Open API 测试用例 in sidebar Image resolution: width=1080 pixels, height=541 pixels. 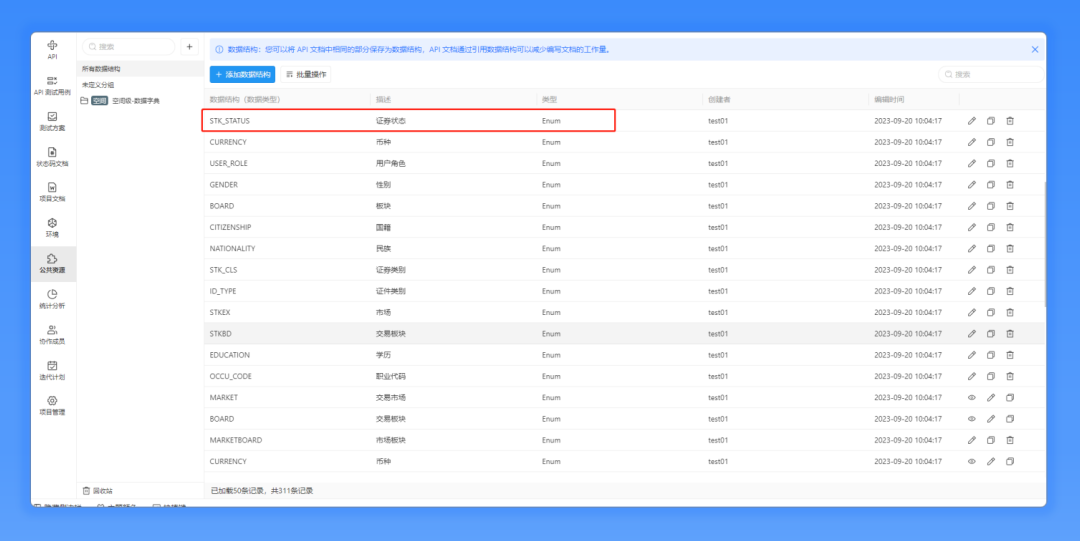52,85
